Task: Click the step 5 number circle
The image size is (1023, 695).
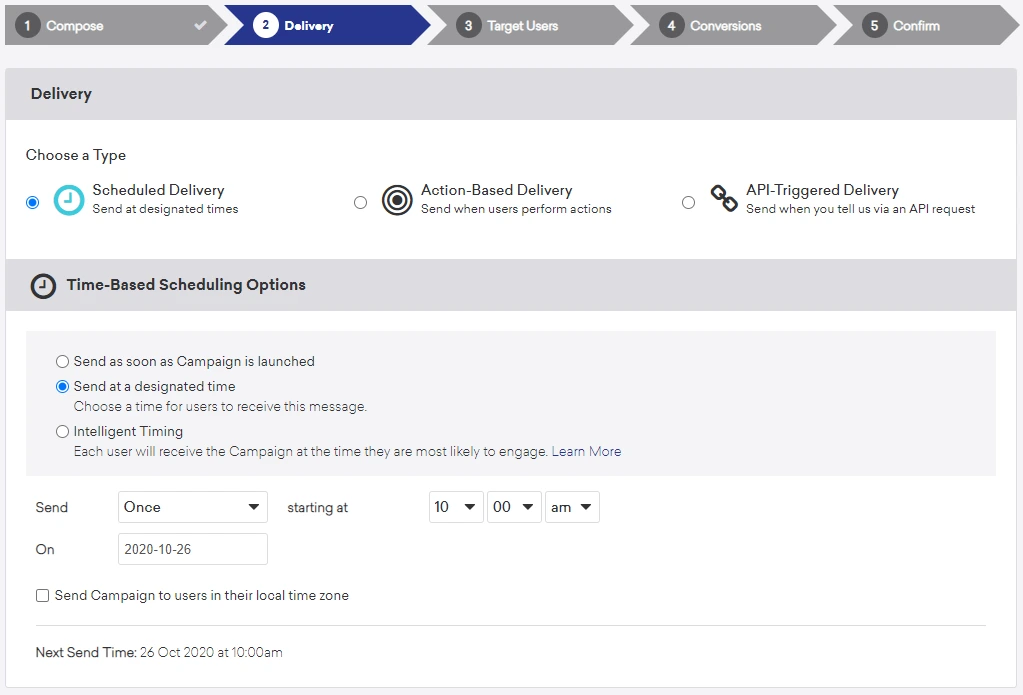Action: (874, 26)
